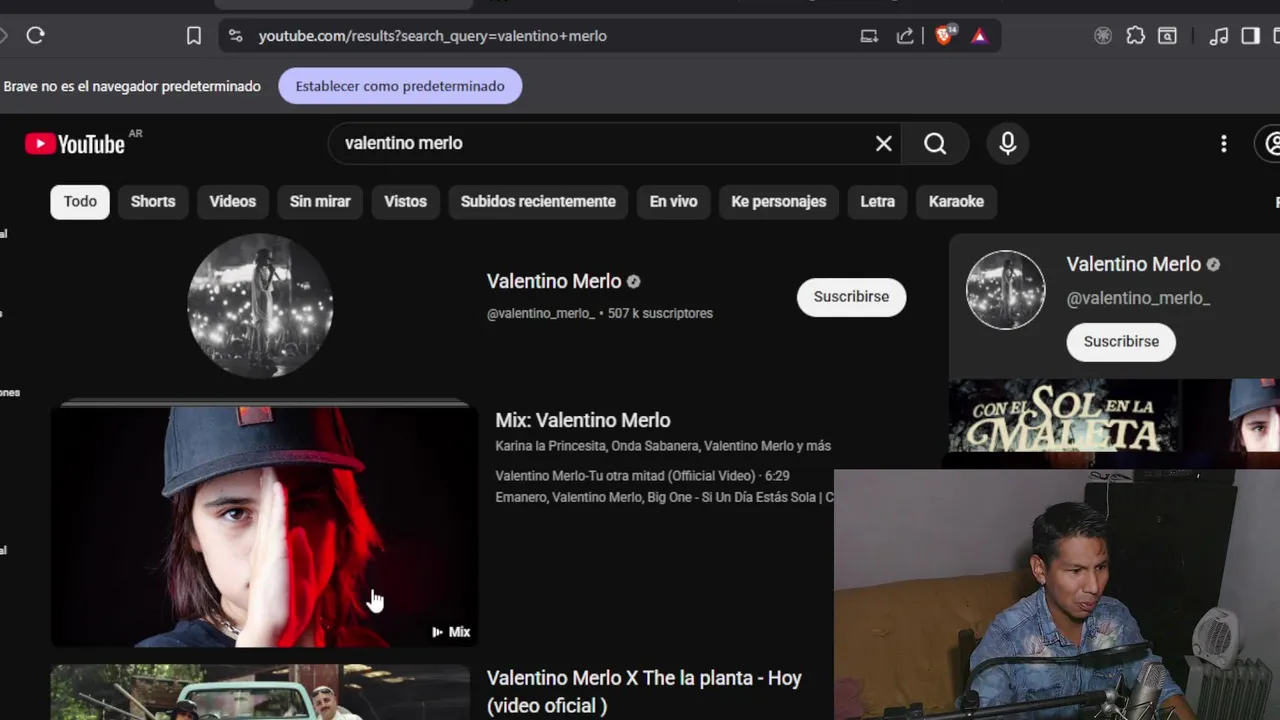
Task: Open the Brave Shields lion icon
Action: click(x=944, y=36)
